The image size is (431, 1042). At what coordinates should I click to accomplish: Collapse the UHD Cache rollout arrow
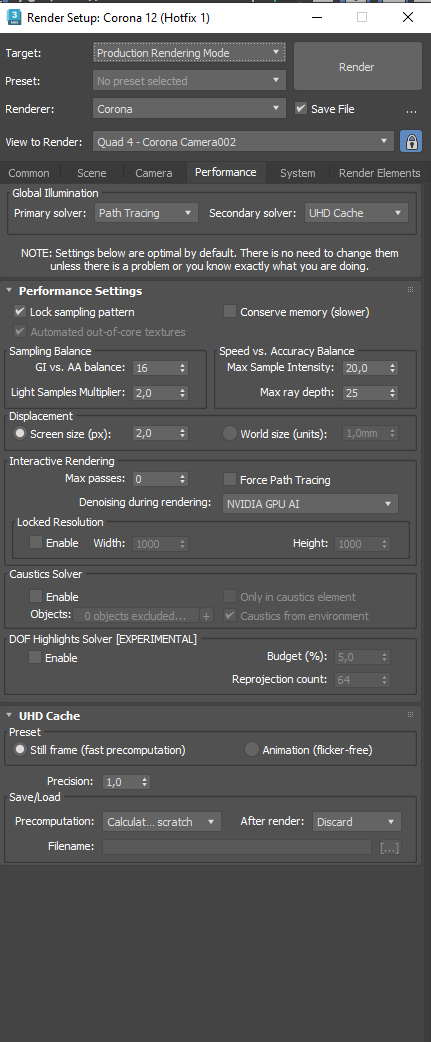coord(9,716)
